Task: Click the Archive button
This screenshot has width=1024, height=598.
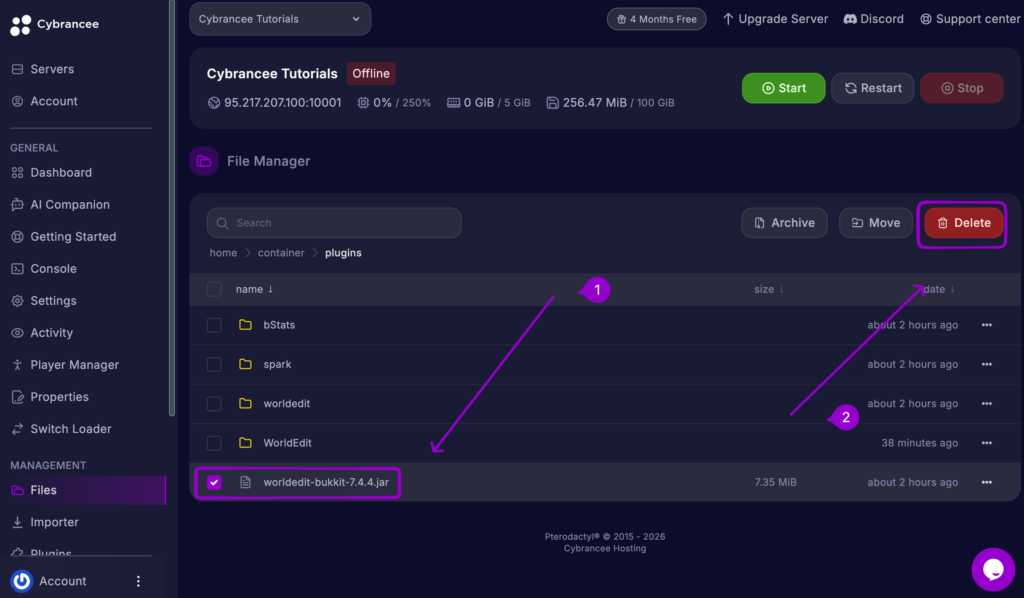Action: point(784,223)
